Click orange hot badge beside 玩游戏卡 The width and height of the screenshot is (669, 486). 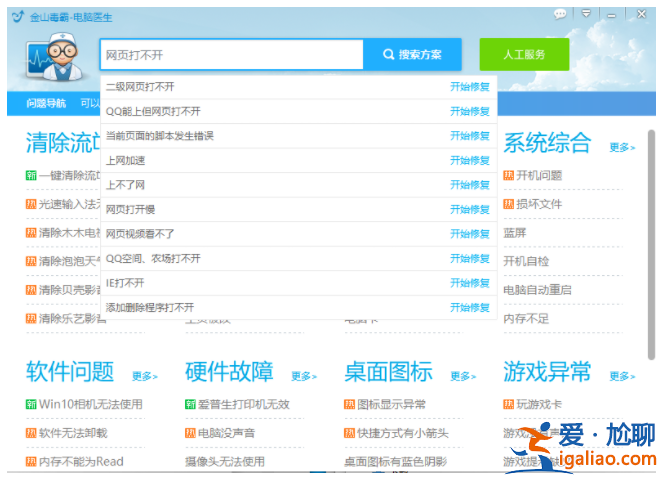coord(509,405)
